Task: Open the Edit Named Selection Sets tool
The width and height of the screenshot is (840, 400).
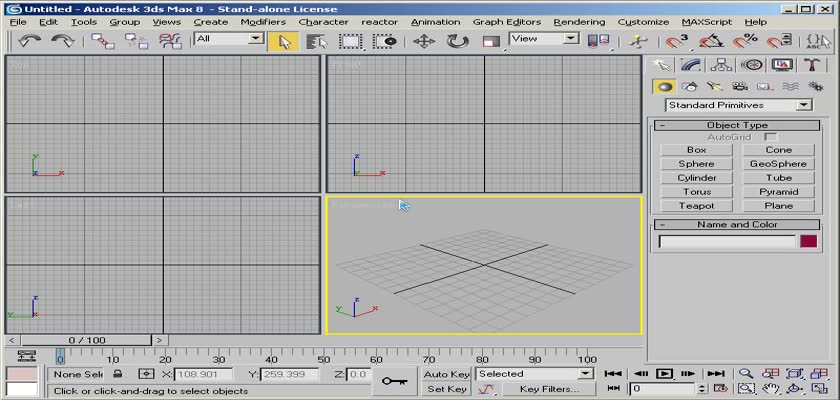Action: (x=818, y=41)
